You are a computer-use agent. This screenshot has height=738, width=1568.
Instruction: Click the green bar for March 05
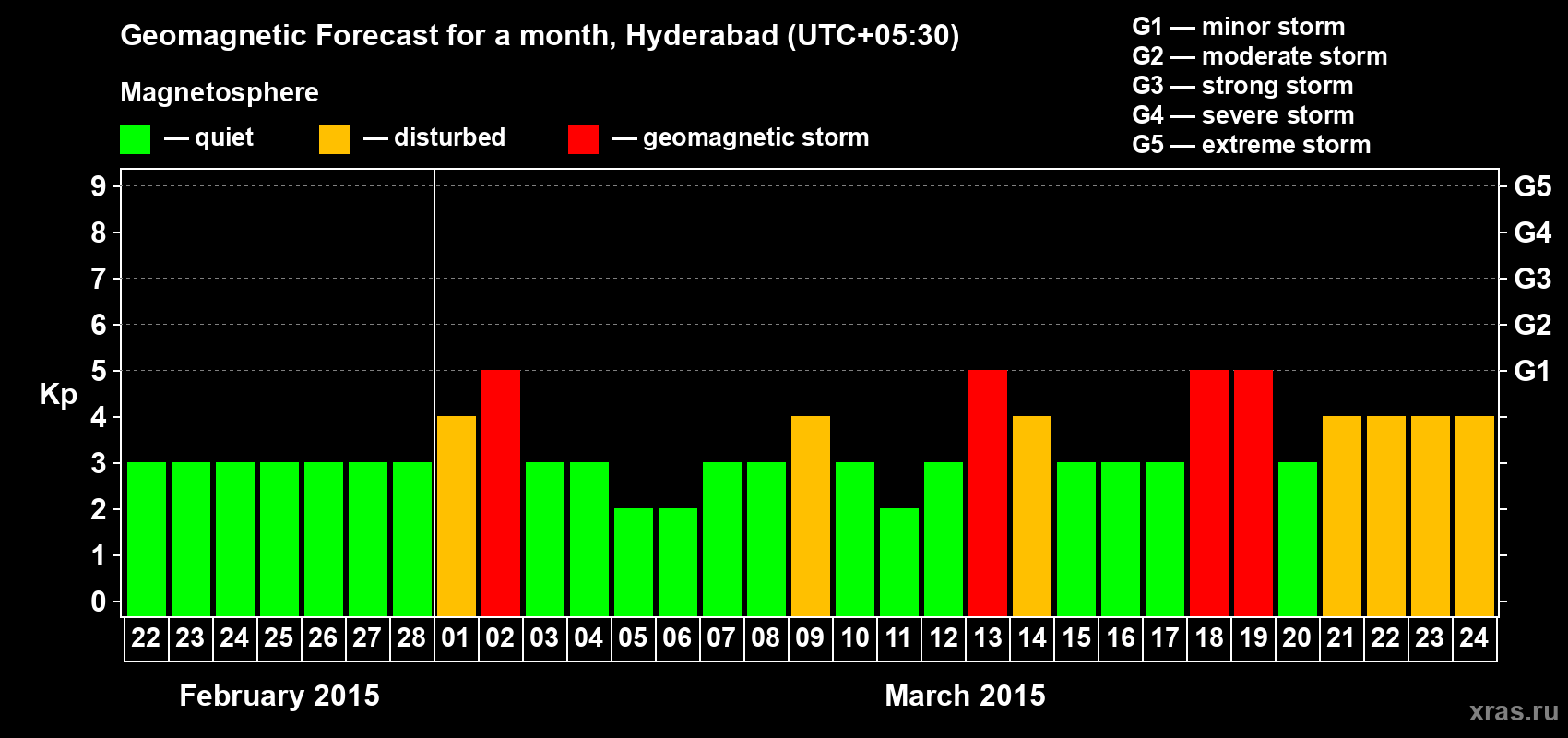[634, 563]
